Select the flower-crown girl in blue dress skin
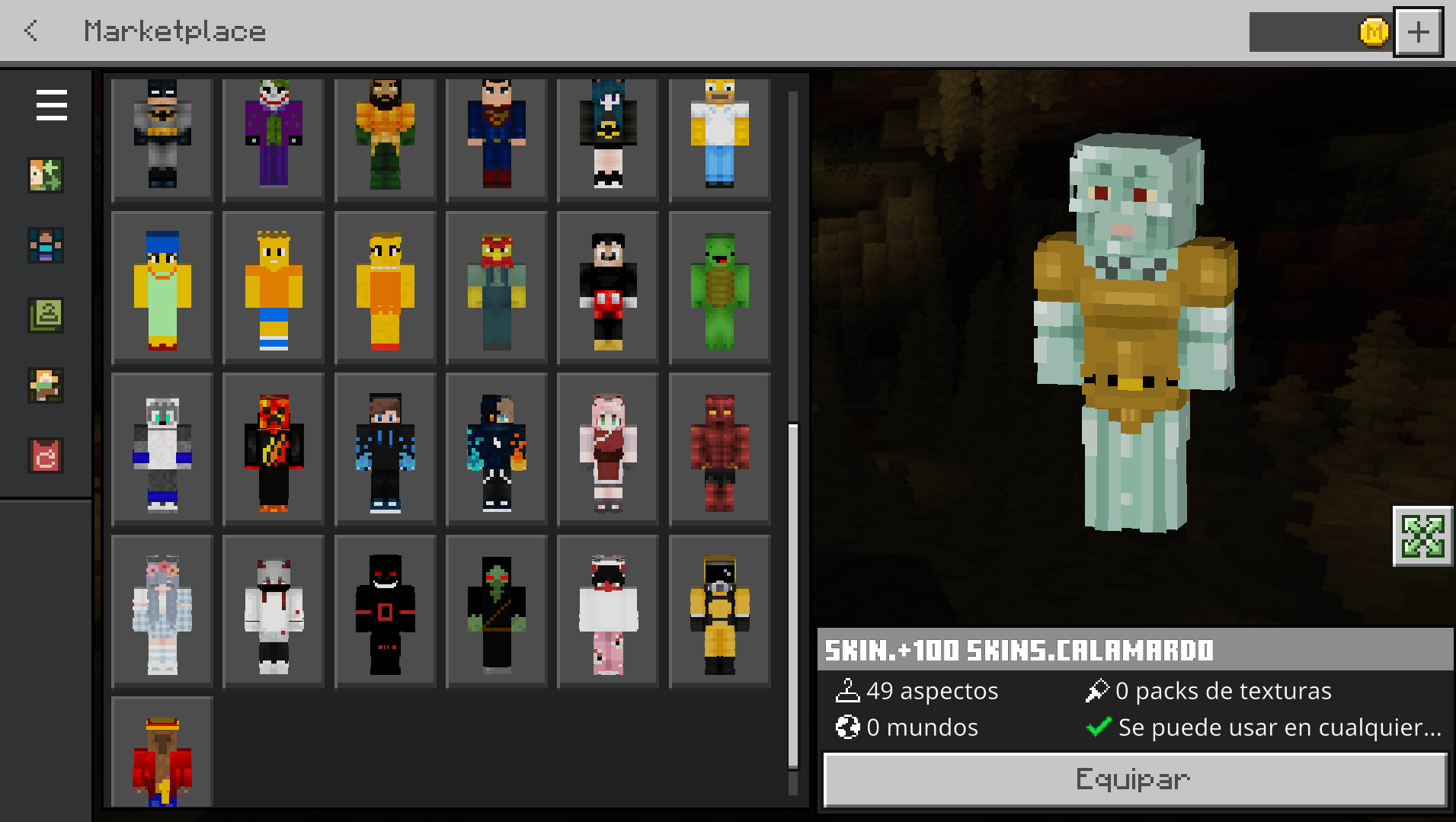1456x822 pixels. (162, 610)
